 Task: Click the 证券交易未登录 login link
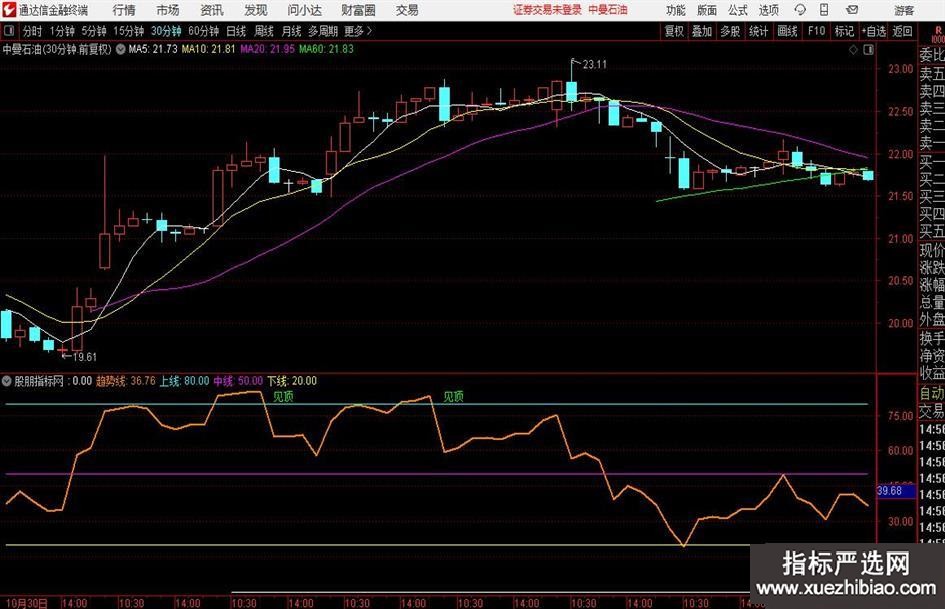[547, 10]
